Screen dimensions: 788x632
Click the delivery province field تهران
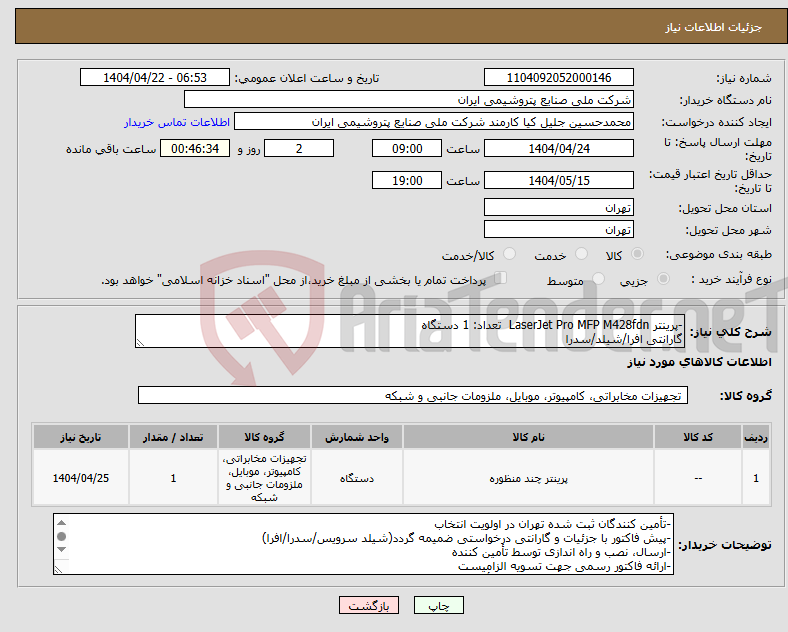pos(559,207)
